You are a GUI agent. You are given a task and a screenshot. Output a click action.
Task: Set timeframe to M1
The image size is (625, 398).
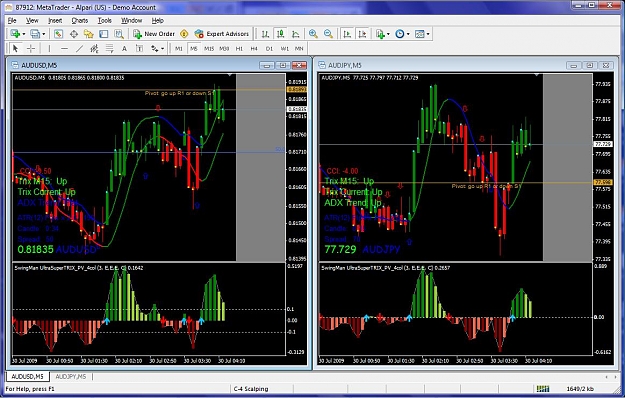(179, 49)
